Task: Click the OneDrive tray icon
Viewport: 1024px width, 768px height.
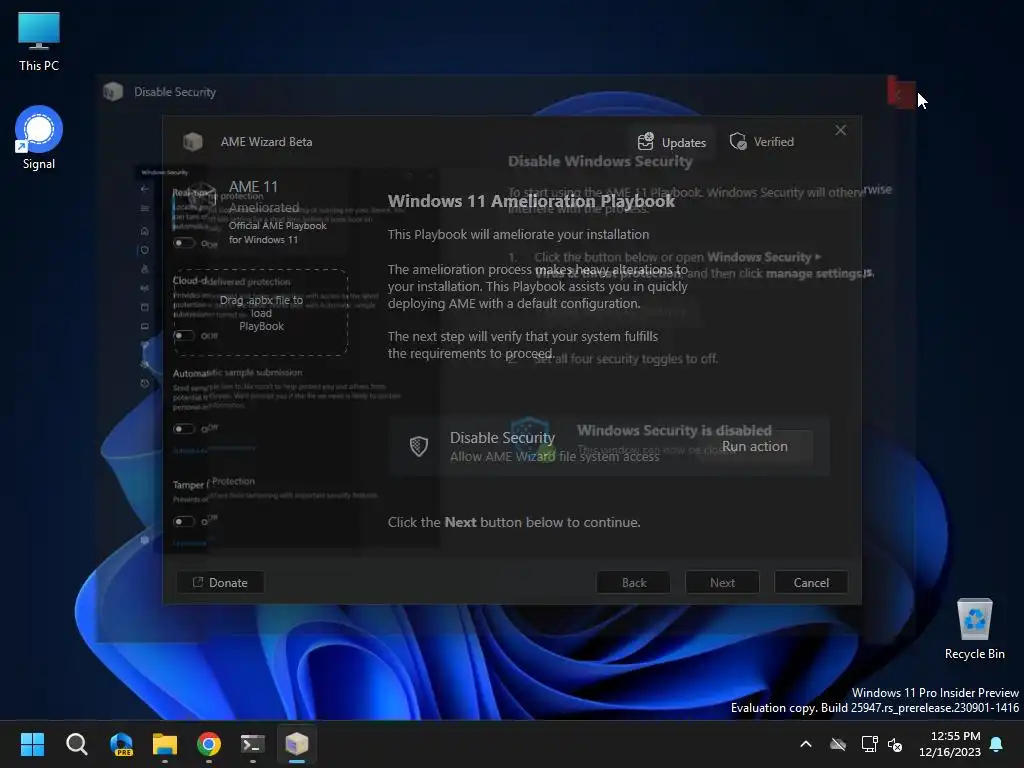Action: coord(838,744)
